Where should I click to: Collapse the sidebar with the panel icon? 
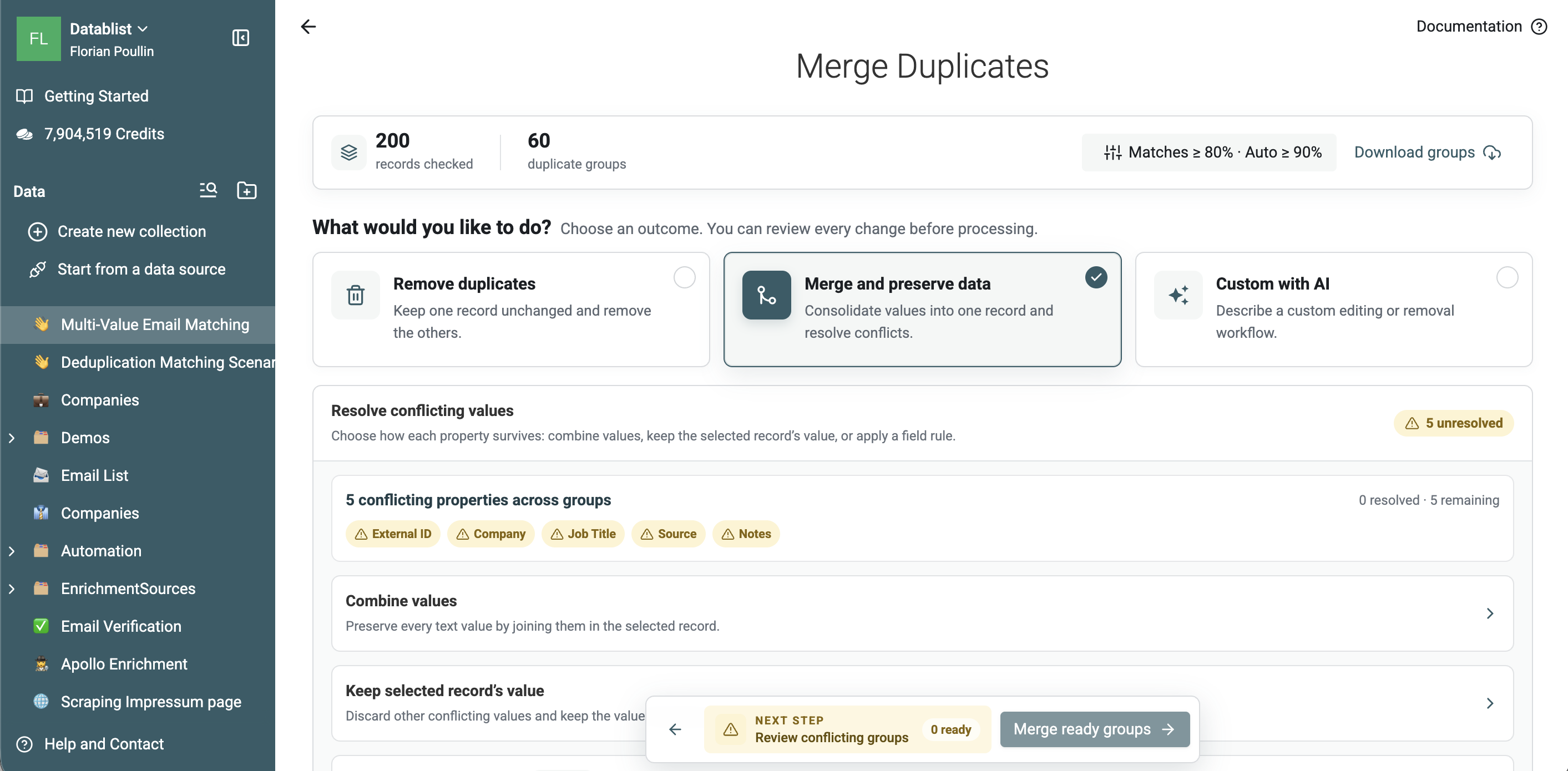point(240,38)
